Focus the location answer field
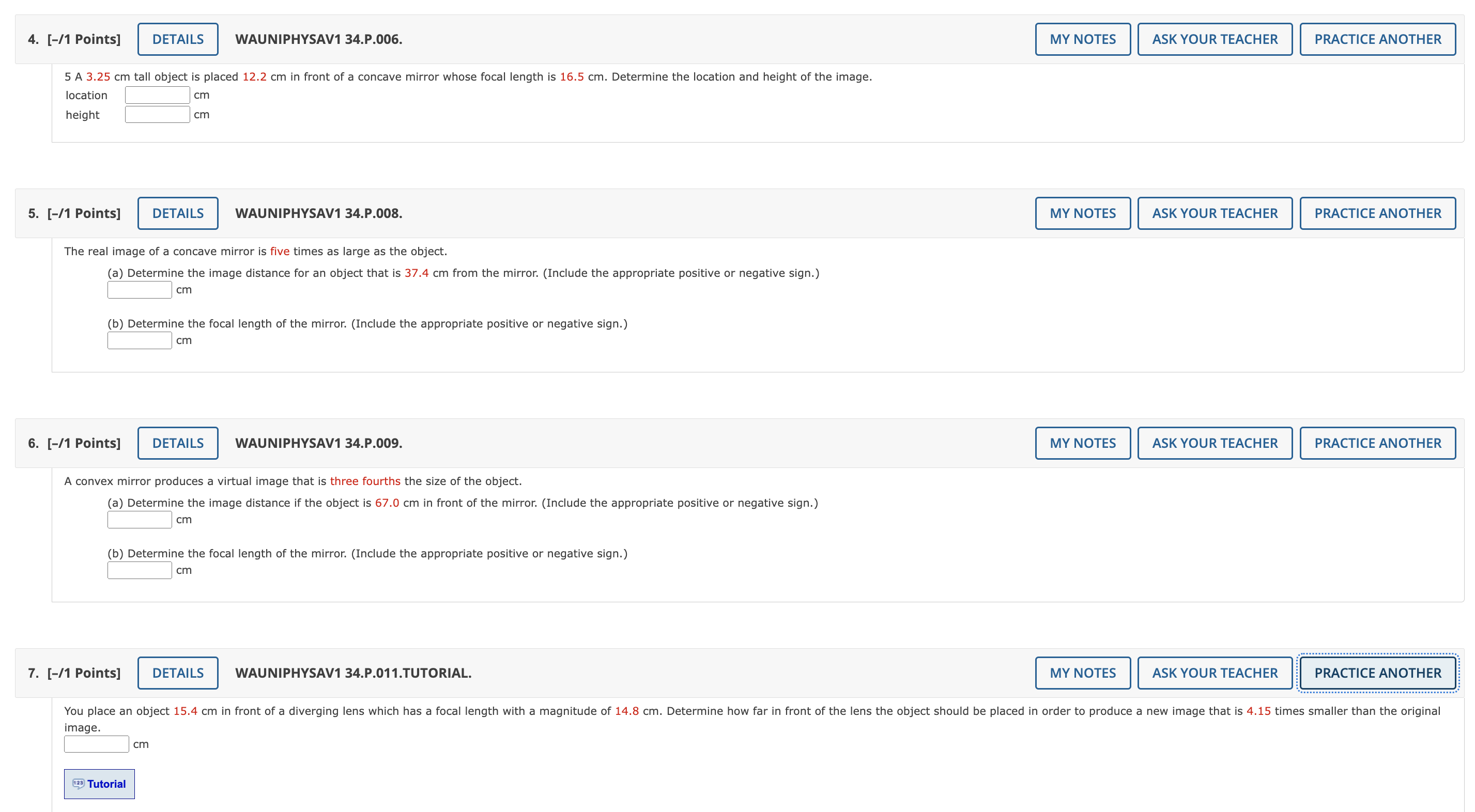Viewport: 1475px width, 812px height. [x=157, y=95]
